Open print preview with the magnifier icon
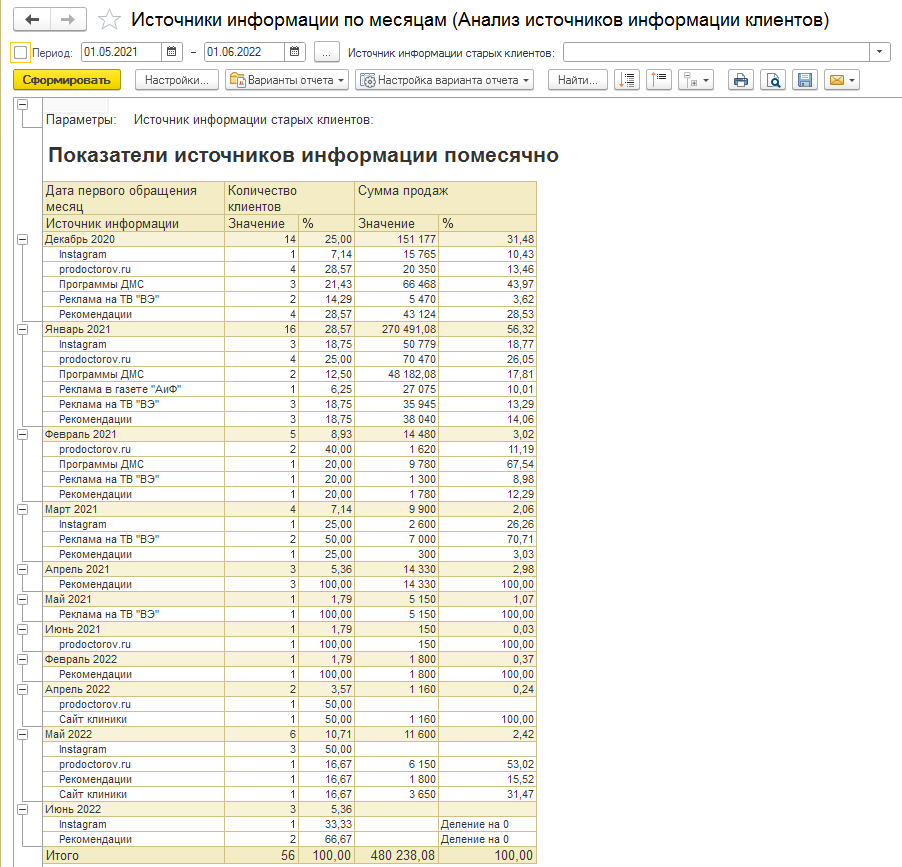 pyautogui.click(x=773, y=80)
